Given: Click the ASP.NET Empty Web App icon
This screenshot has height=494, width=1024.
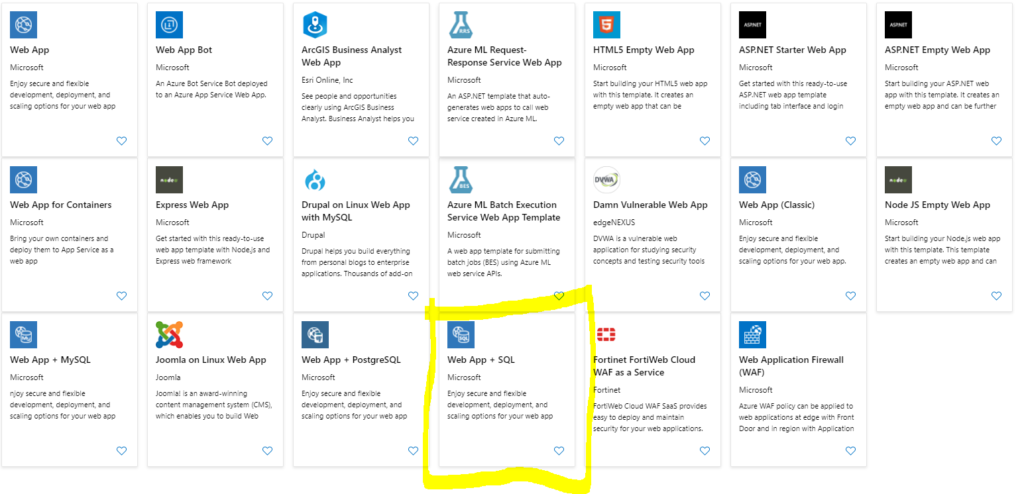Looking at the screenshot, I should [898, 25].
